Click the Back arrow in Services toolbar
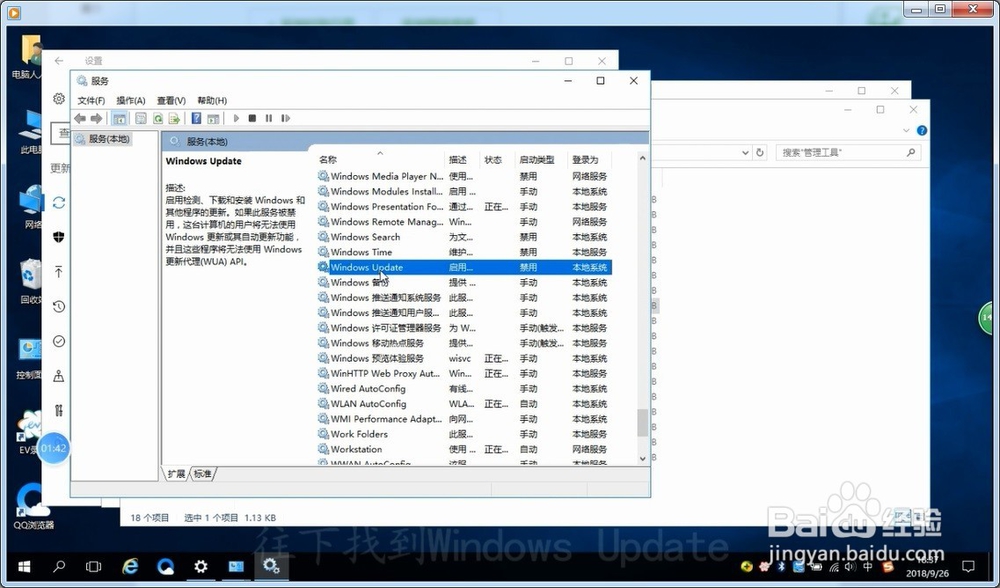 point(80,119)
